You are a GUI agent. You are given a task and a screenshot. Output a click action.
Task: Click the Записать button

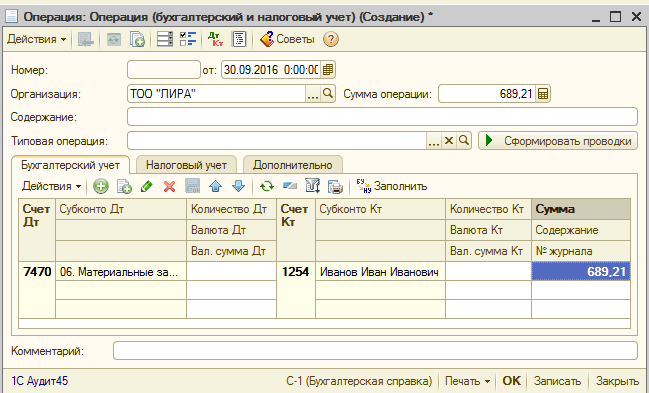[x=557, y=381]
